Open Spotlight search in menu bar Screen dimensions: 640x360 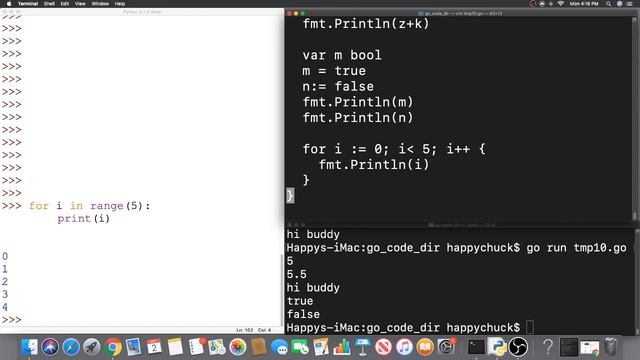click(x=608, y=4)
